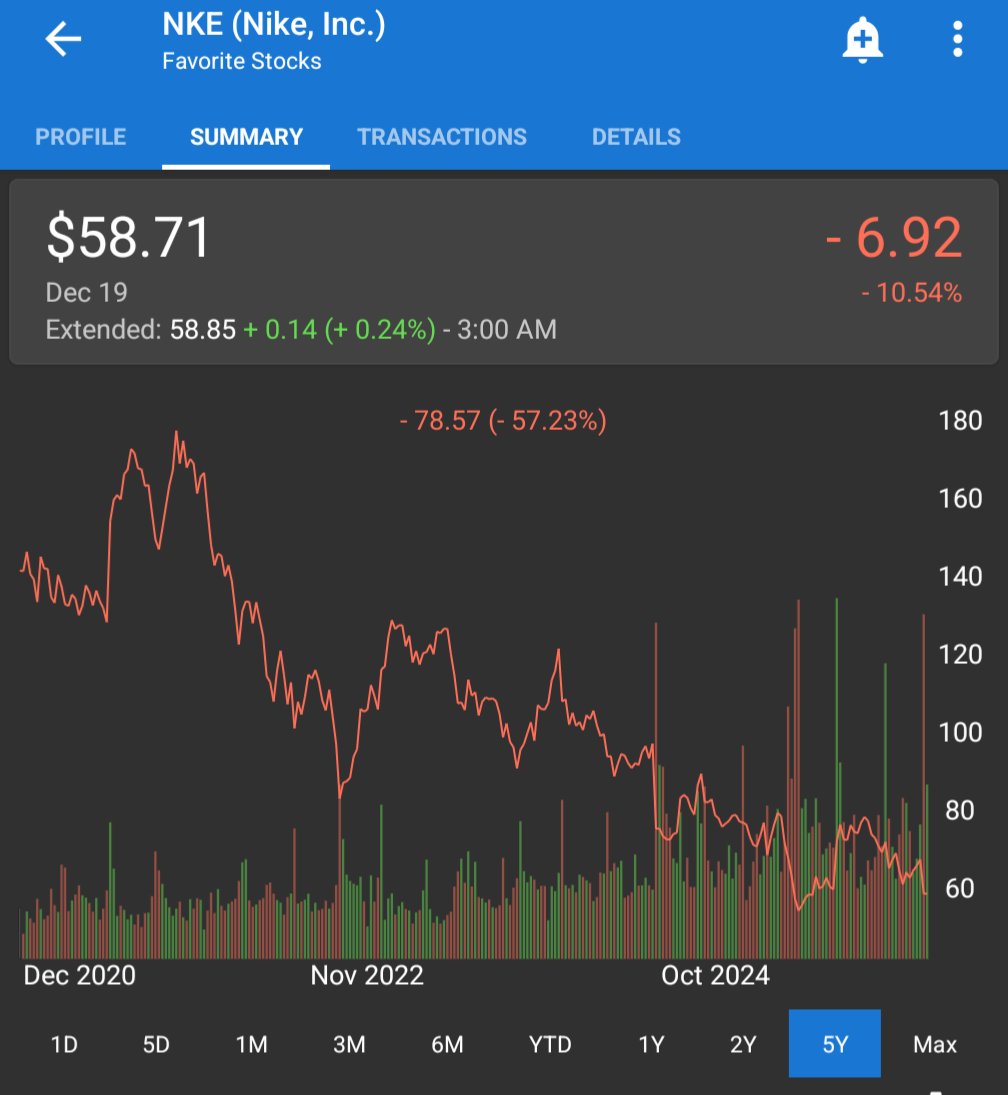This screenshot has height=1095, width=1008.
Task: Select the YTD chart range
Action: [550, 1044]
